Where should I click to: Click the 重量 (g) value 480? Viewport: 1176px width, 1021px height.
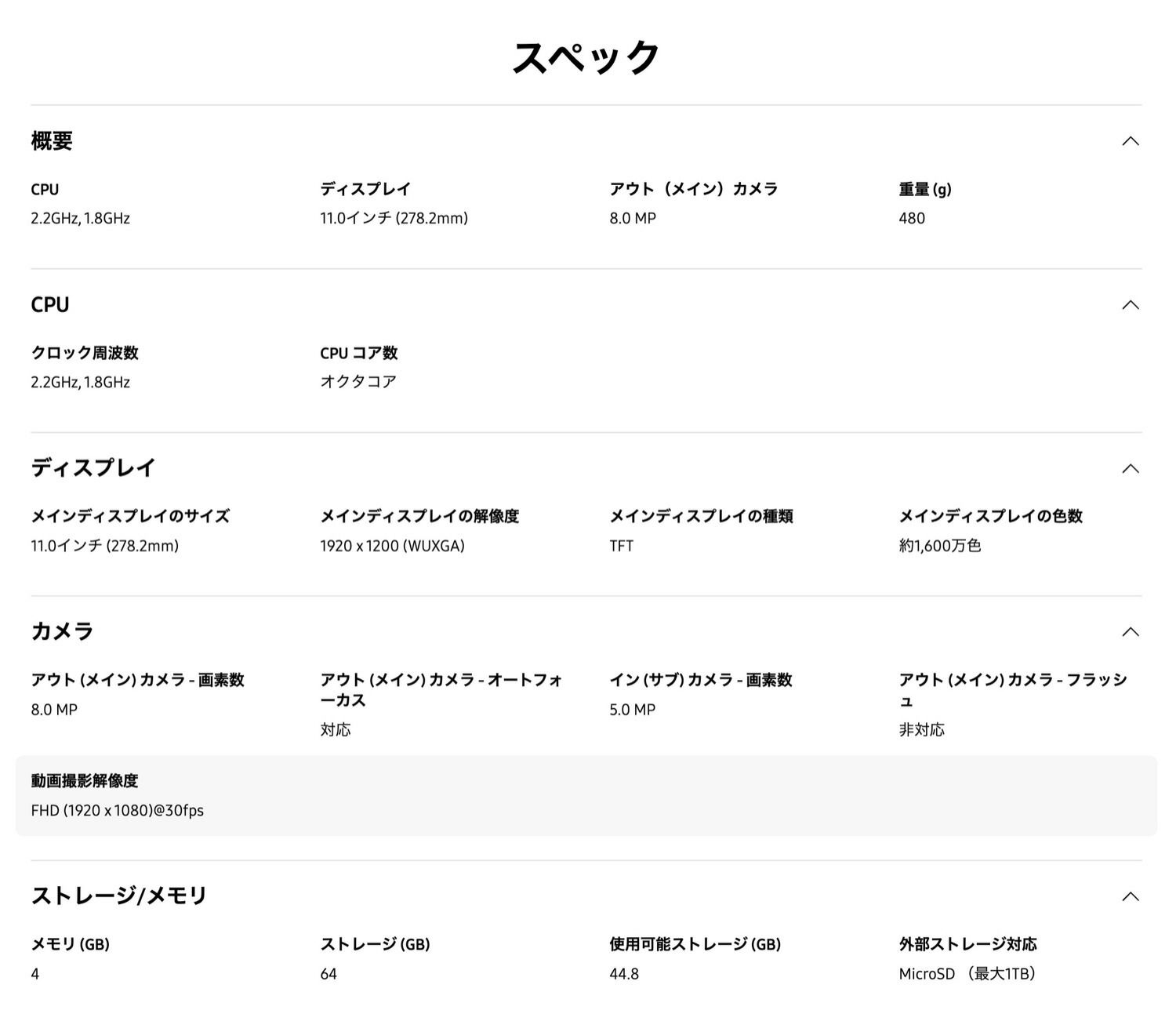coord(911,218)
